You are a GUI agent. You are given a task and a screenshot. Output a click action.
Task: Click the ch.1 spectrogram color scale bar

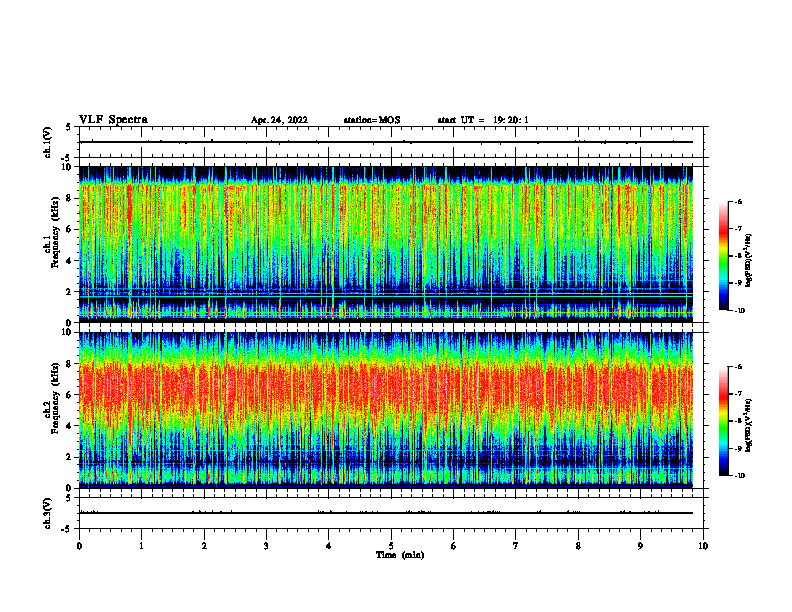[723, 256]
